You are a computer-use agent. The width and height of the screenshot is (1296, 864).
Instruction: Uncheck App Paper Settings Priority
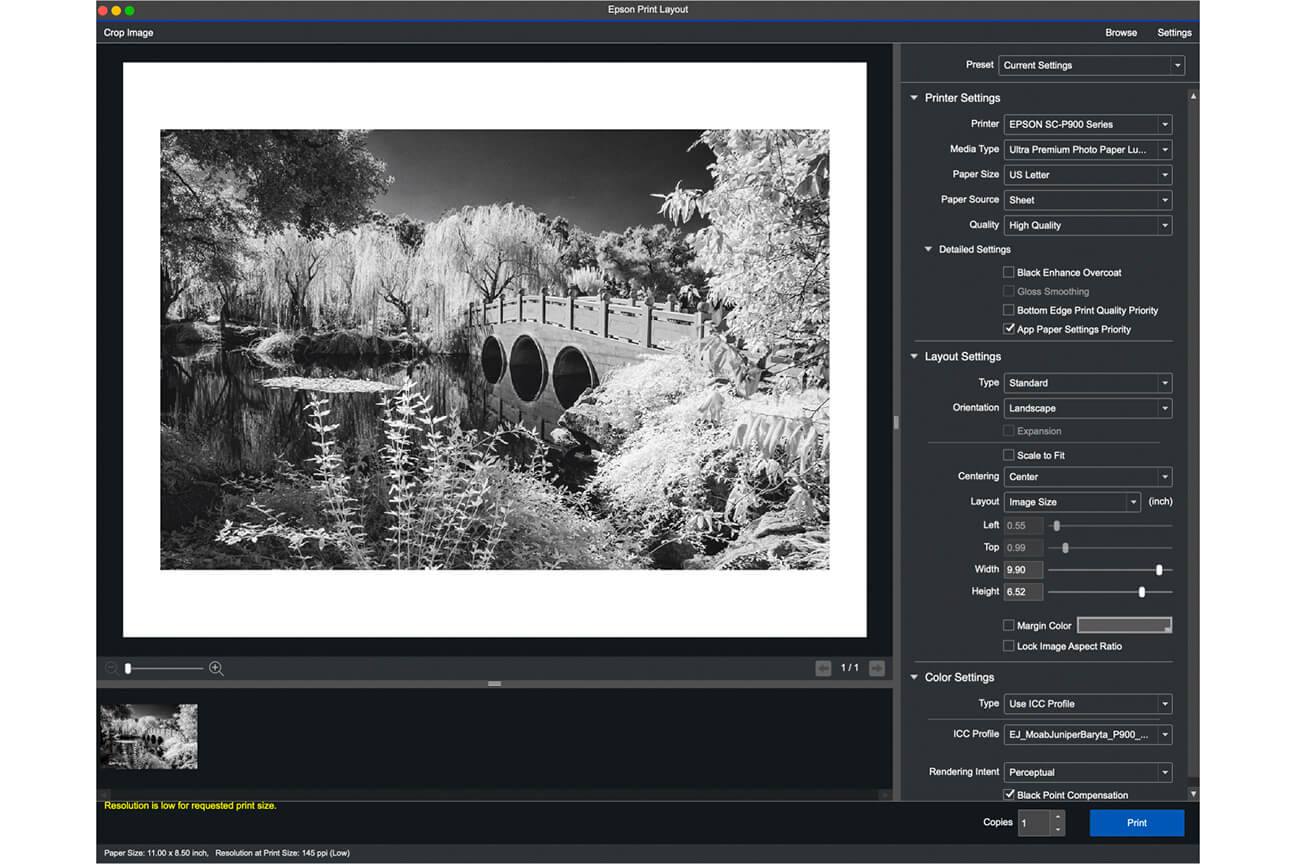coord(1009,329)
